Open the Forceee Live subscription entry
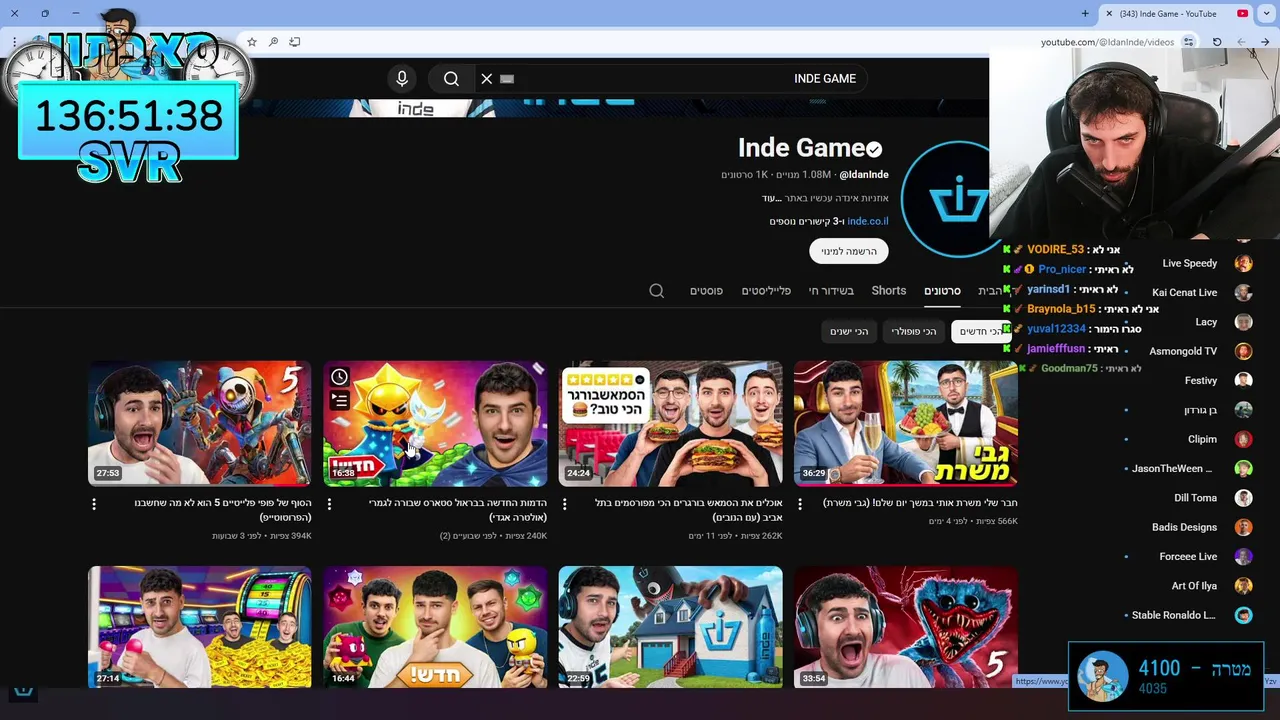The width and height of the screenshot is (1280, 720). 1190,557
